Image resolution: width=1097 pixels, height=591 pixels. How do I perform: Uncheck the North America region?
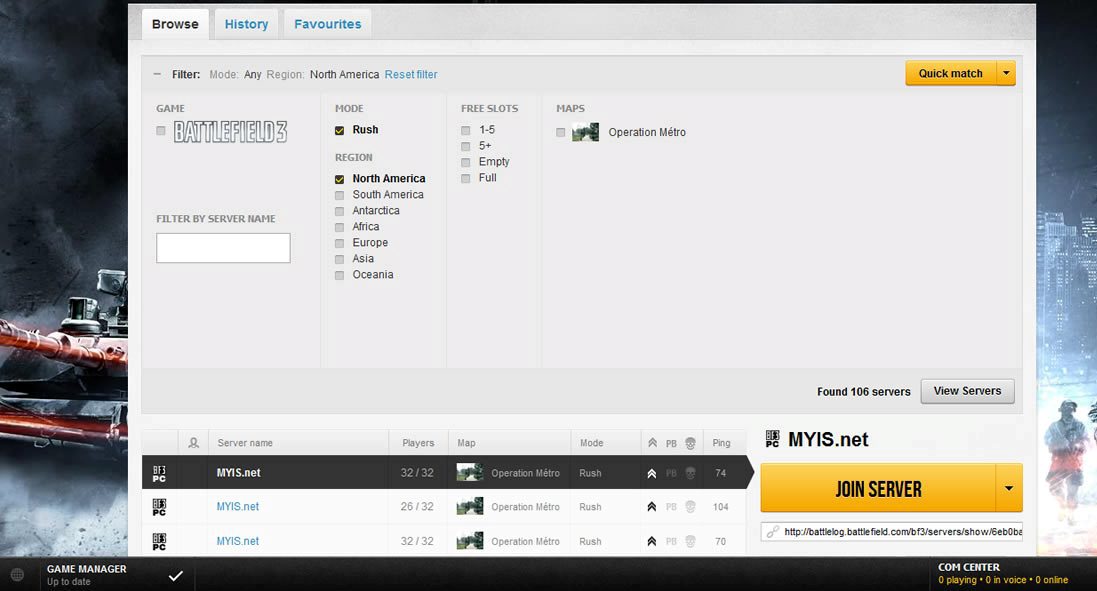tap(339, 179)
